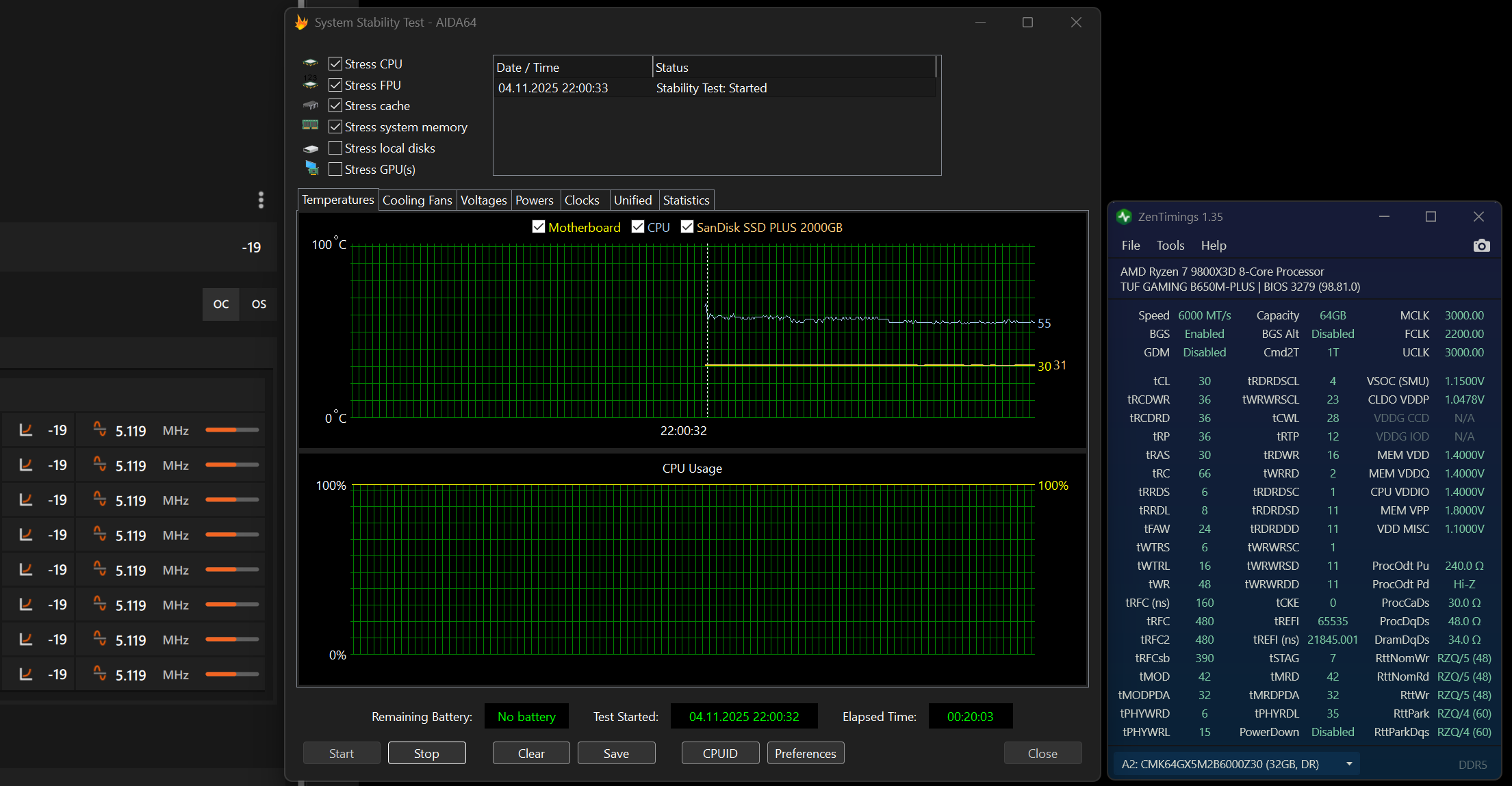This screenshot has height=786, width=1512.
Task: Toggle the Stress system memory checkbox
Action: 335,127
